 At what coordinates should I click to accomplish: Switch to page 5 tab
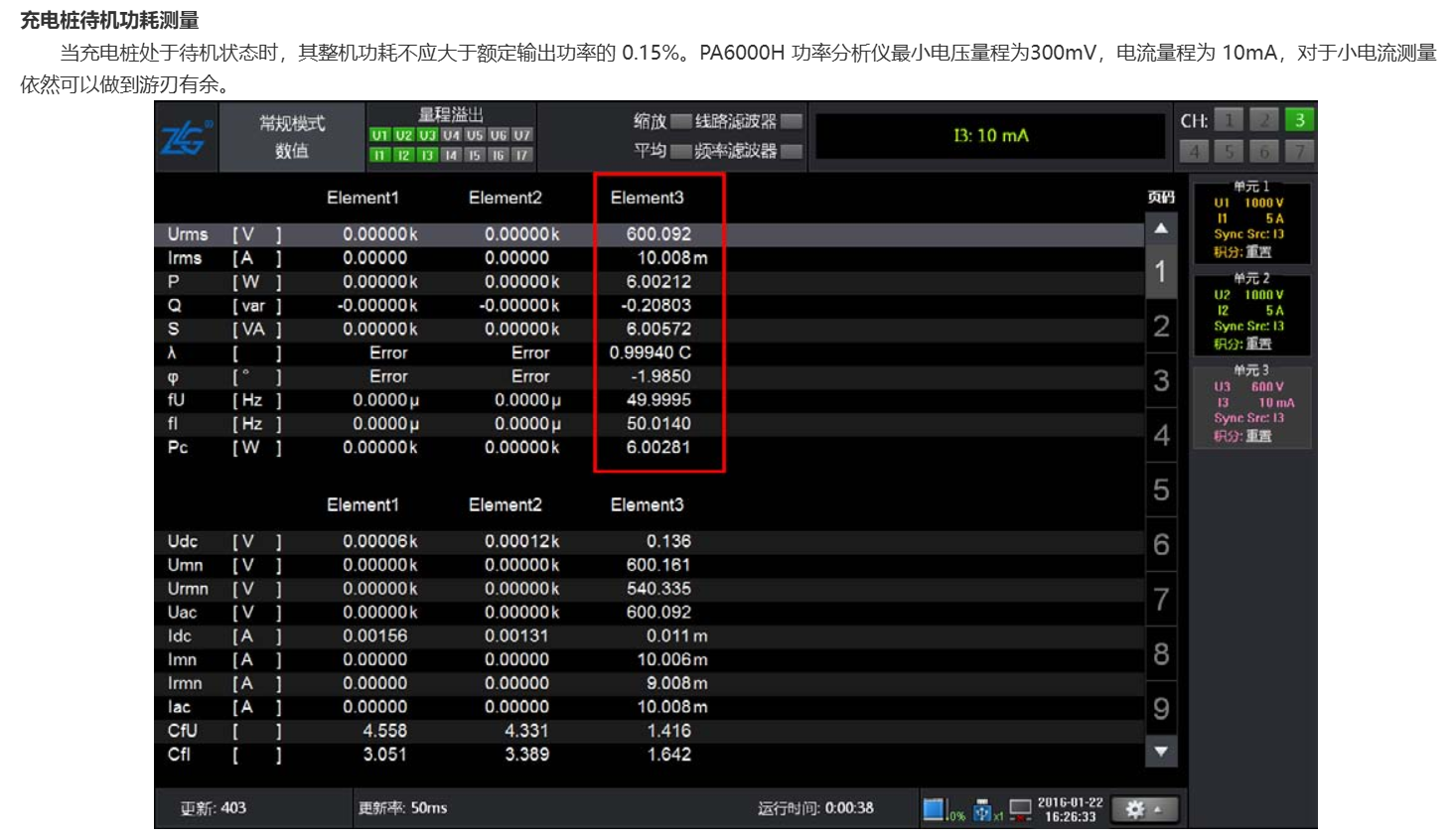click(1161, 489)
